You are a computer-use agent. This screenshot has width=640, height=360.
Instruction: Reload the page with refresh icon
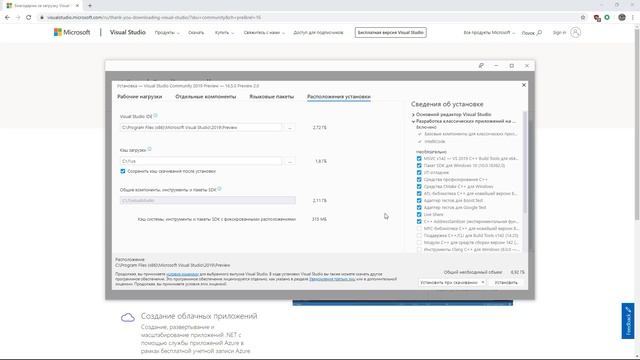[x=29, y=18]
